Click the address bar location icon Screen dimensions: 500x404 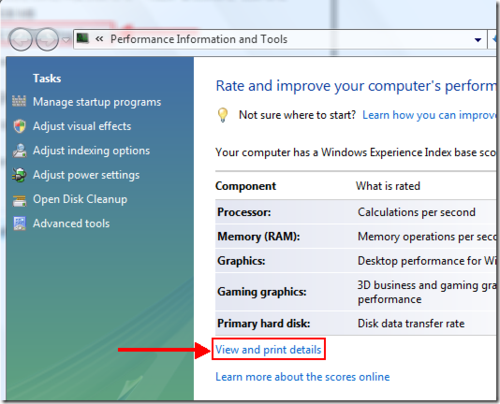[x=82, y=38]
